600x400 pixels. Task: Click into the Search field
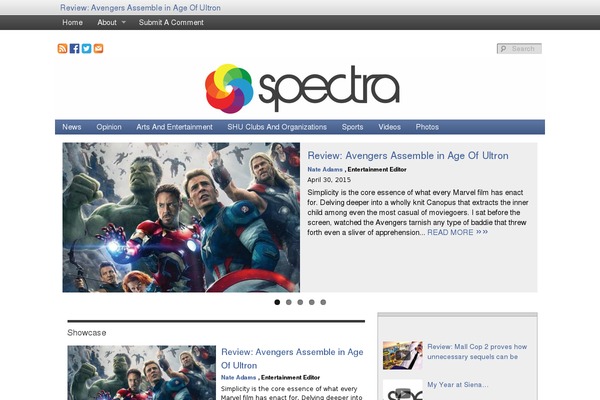pyautogui.click(x=519, y=49)
